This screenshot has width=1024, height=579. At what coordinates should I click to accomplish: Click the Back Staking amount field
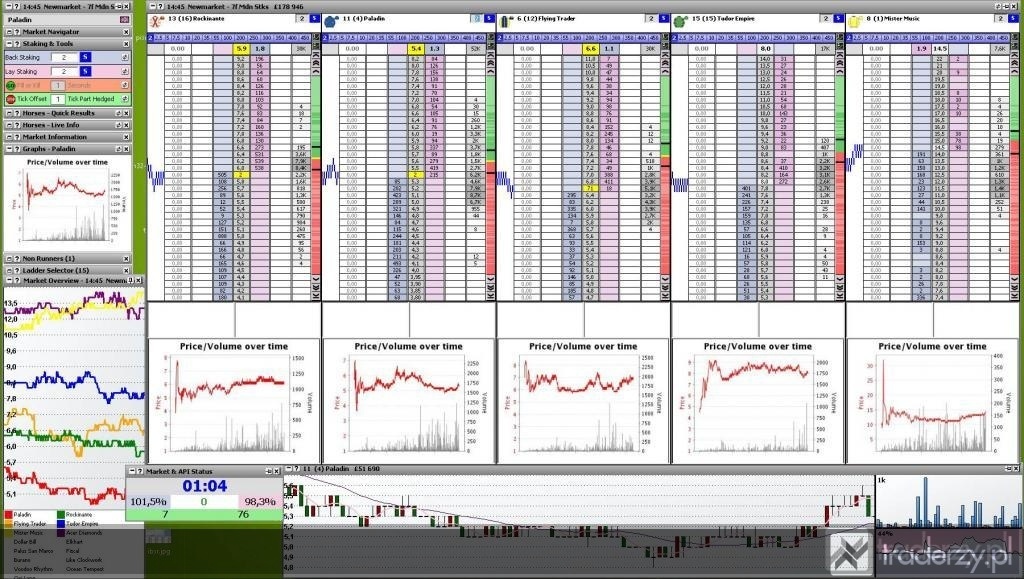pos(64,57)
